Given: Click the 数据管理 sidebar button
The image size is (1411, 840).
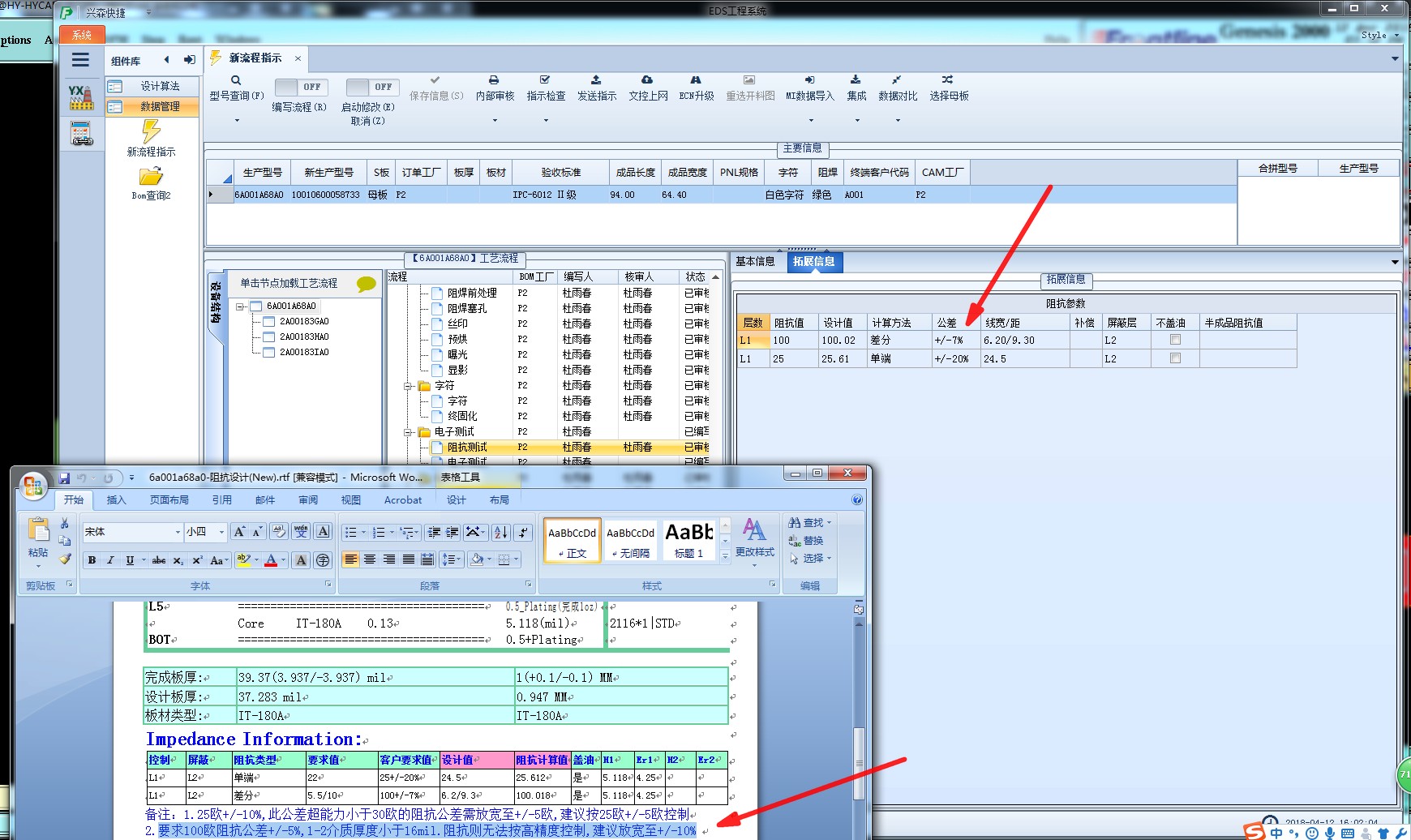Looking at the screenshot, I should point(152,106).
